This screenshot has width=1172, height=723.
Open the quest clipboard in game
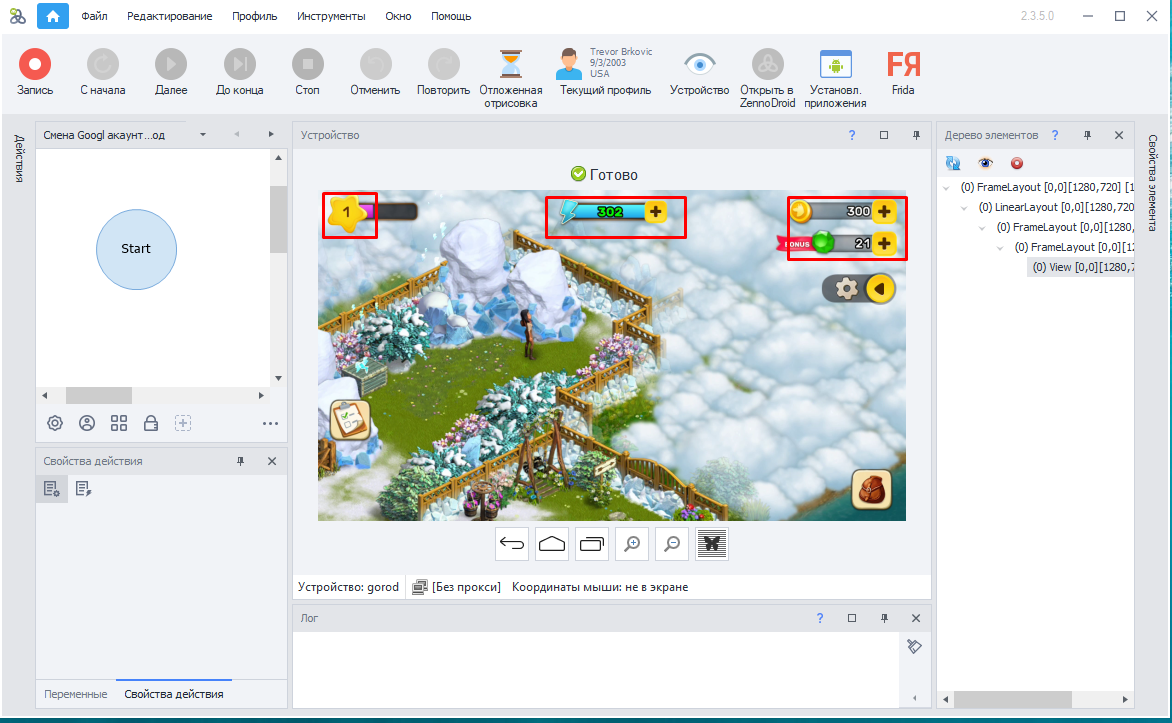[350, 419]
